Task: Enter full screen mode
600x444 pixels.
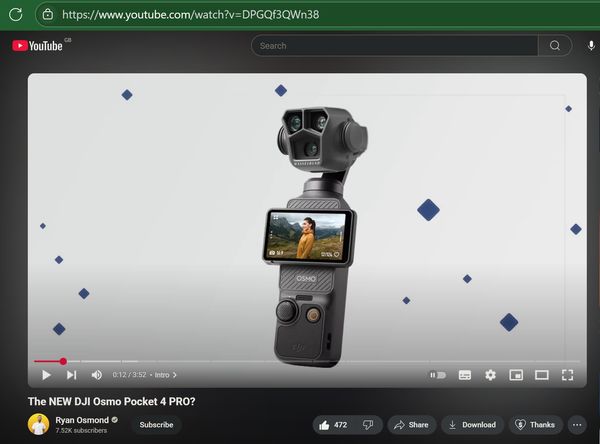Action: pyautogui.click(x=567, y=375)
